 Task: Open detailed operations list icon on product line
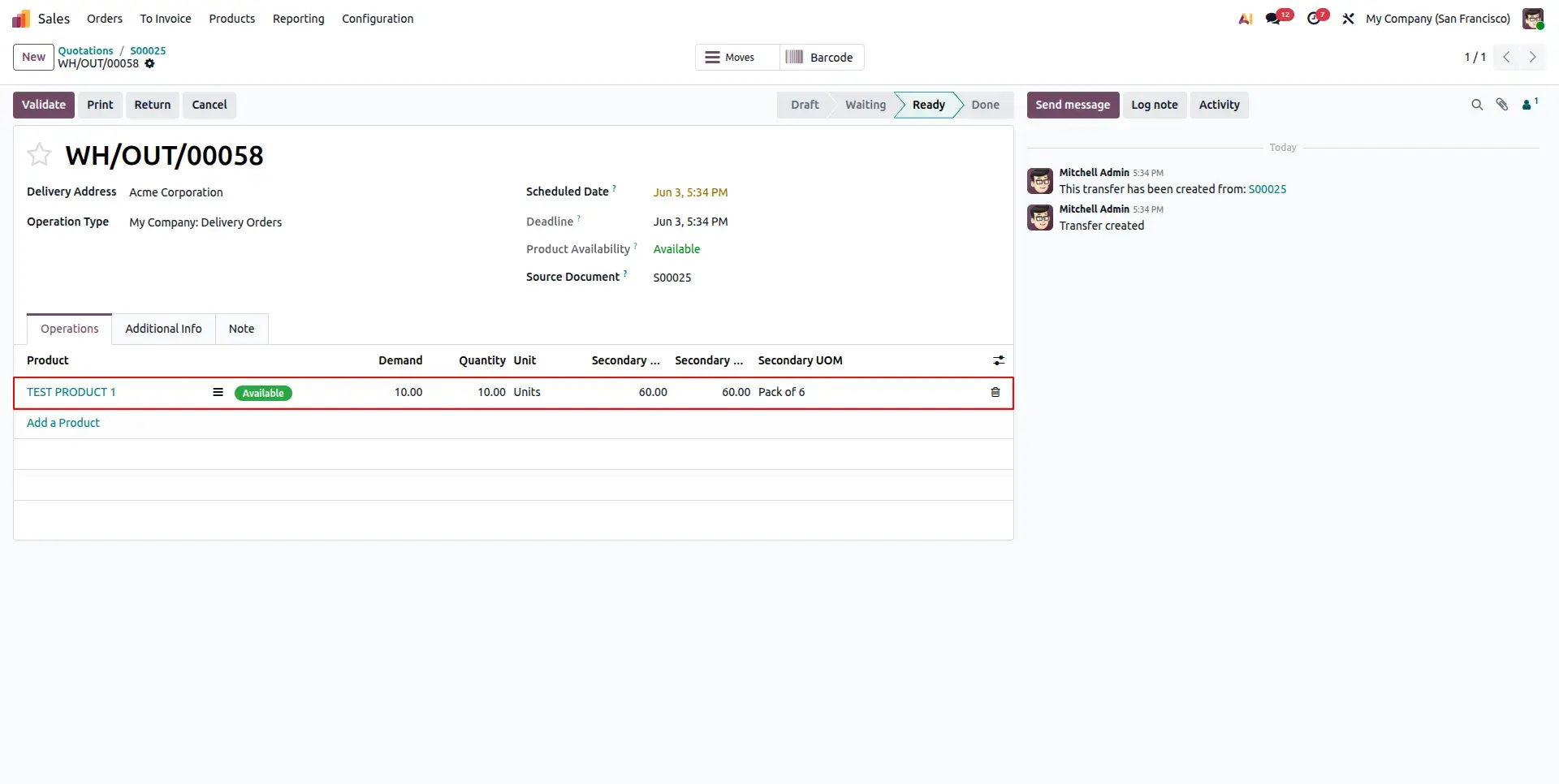tap(218, 392)
